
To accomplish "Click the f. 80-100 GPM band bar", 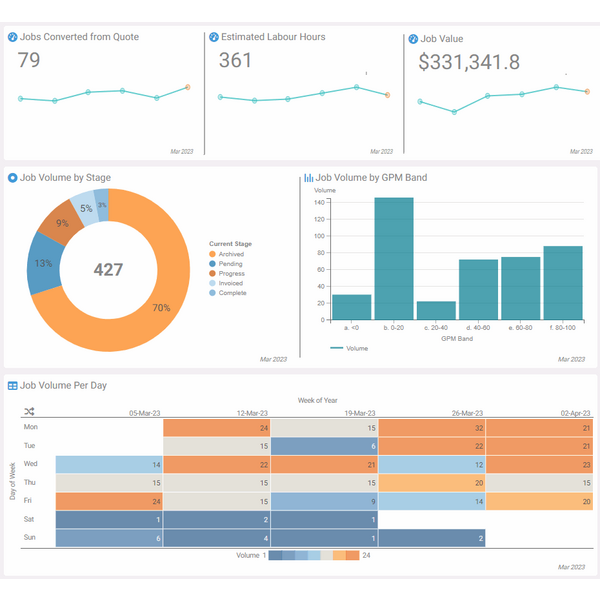I will 563,284.
